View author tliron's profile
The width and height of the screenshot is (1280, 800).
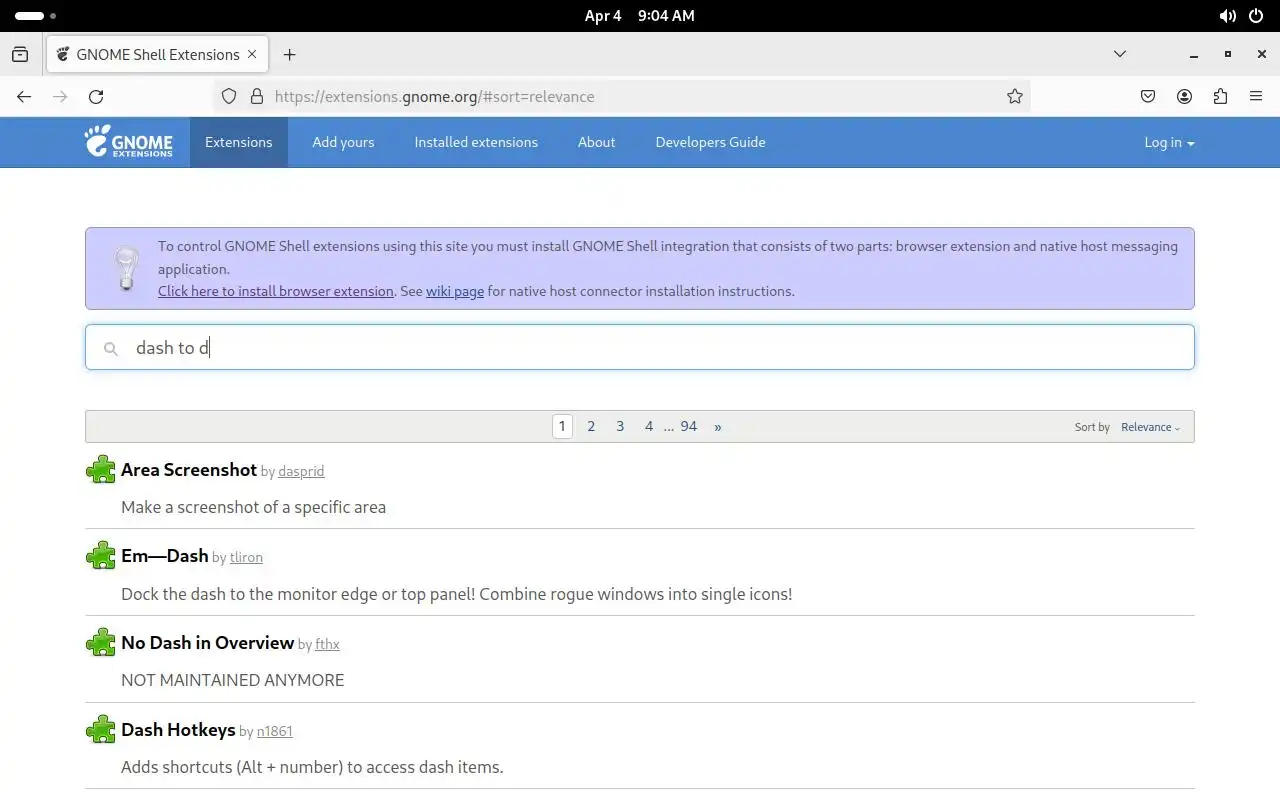(246, 558)
